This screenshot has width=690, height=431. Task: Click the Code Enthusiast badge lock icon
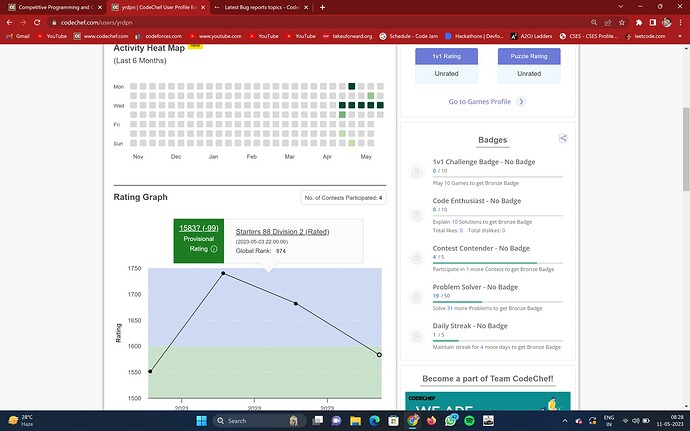pyautogui.click(x=416, y=214)
